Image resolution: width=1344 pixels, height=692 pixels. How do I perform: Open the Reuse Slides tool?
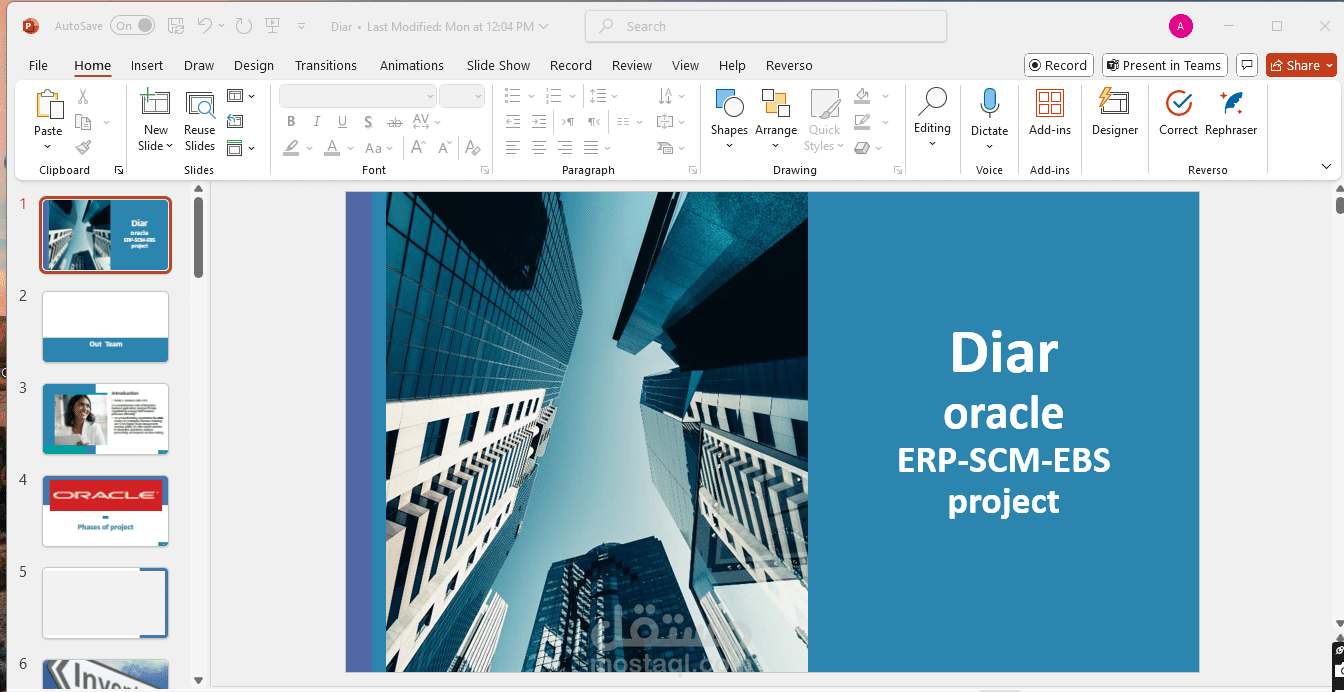(x=200, y=120)
